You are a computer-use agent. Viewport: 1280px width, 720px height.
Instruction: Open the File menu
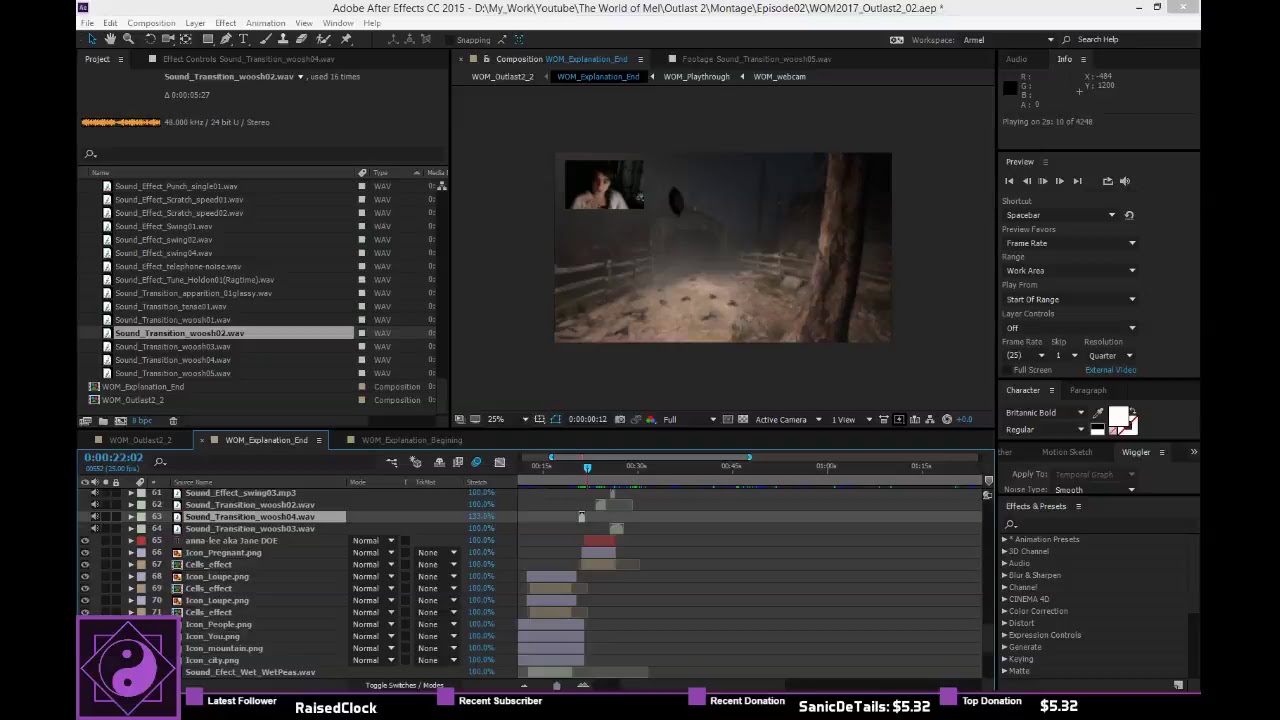pos(87,23)
